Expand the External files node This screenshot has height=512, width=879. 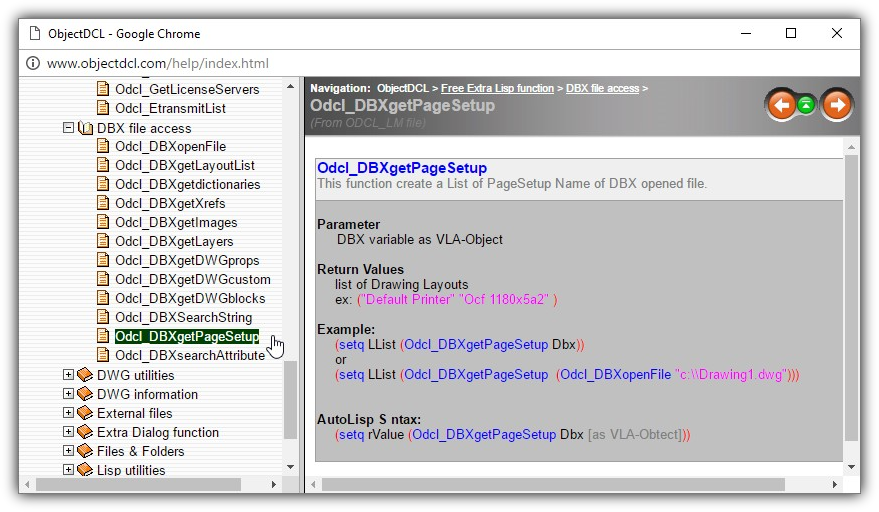point(68,413)
